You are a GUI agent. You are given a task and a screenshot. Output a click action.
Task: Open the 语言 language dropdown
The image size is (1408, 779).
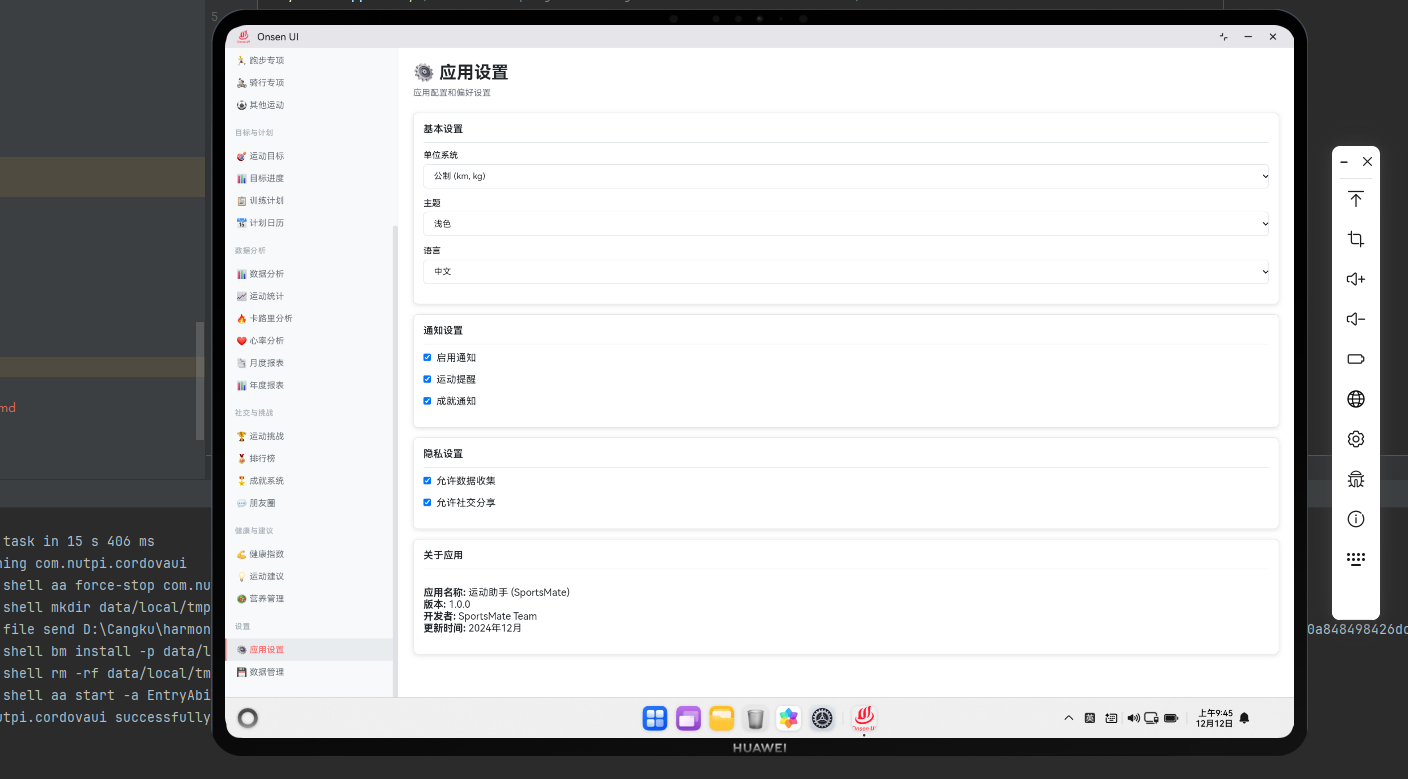[845, 271]
